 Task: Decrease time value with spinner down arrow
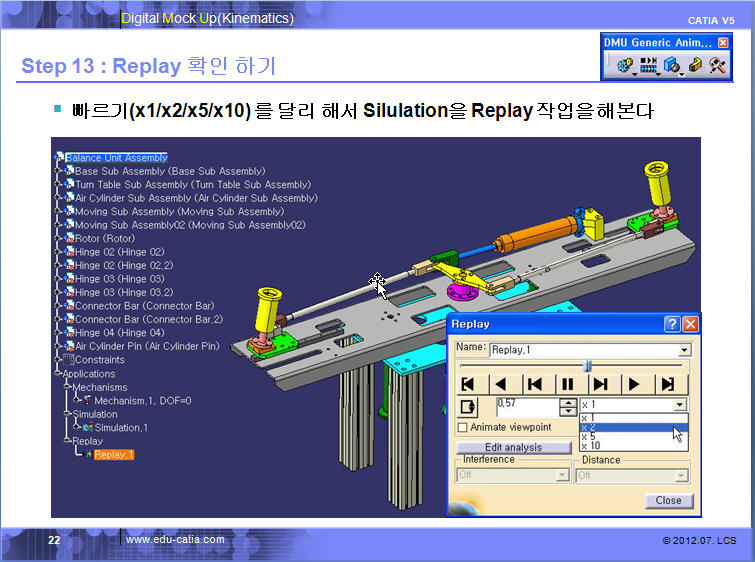pyautogui.click(x=568, y=411)
